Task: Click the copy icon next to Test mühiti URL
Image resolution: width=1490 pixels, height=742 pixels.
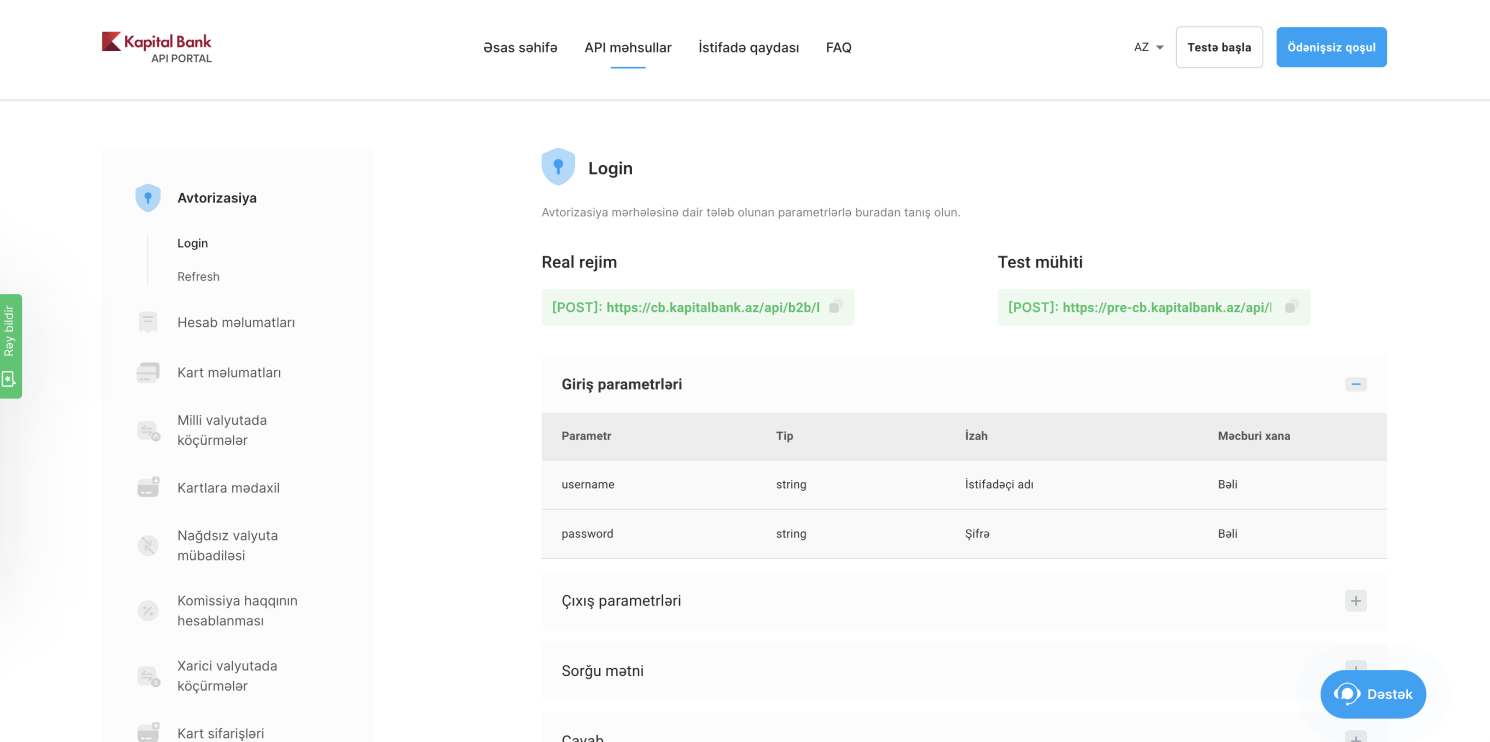Action: 1292,307
